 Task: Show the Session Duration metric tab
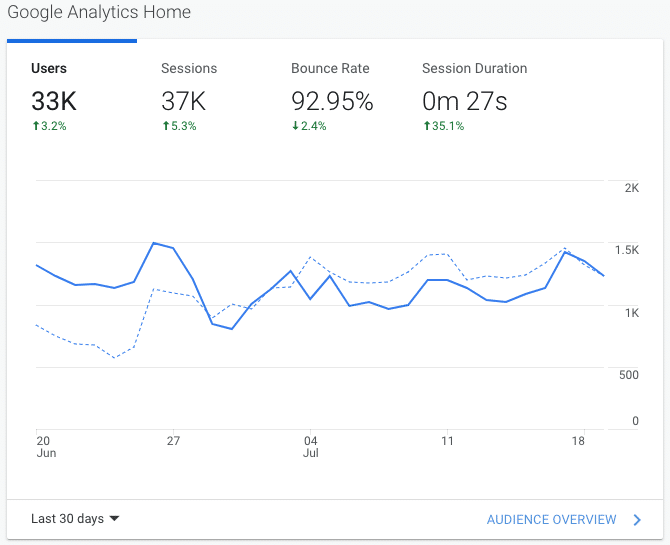474,69
